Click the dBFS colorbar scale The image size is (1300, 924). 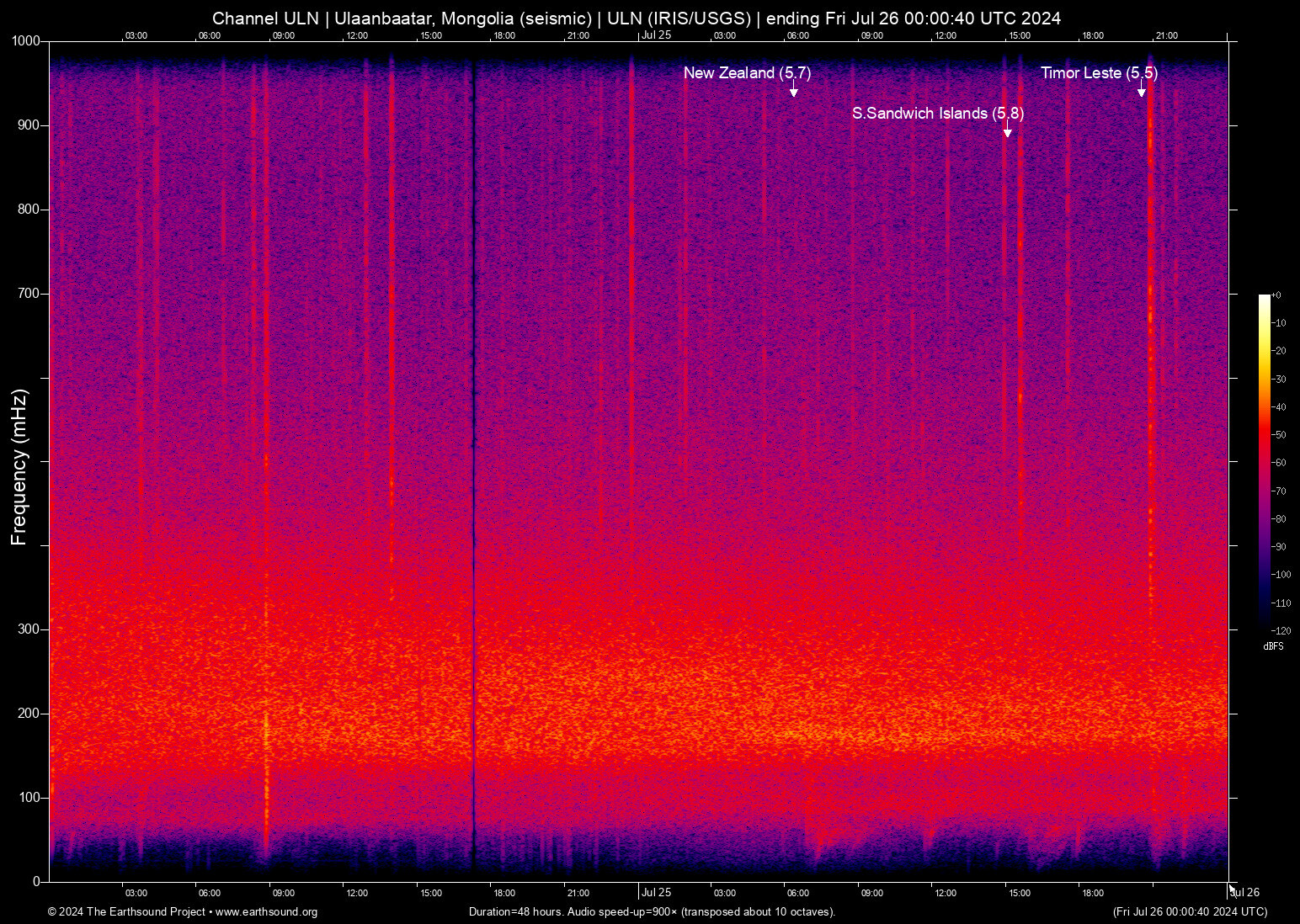coord(1264,463)
